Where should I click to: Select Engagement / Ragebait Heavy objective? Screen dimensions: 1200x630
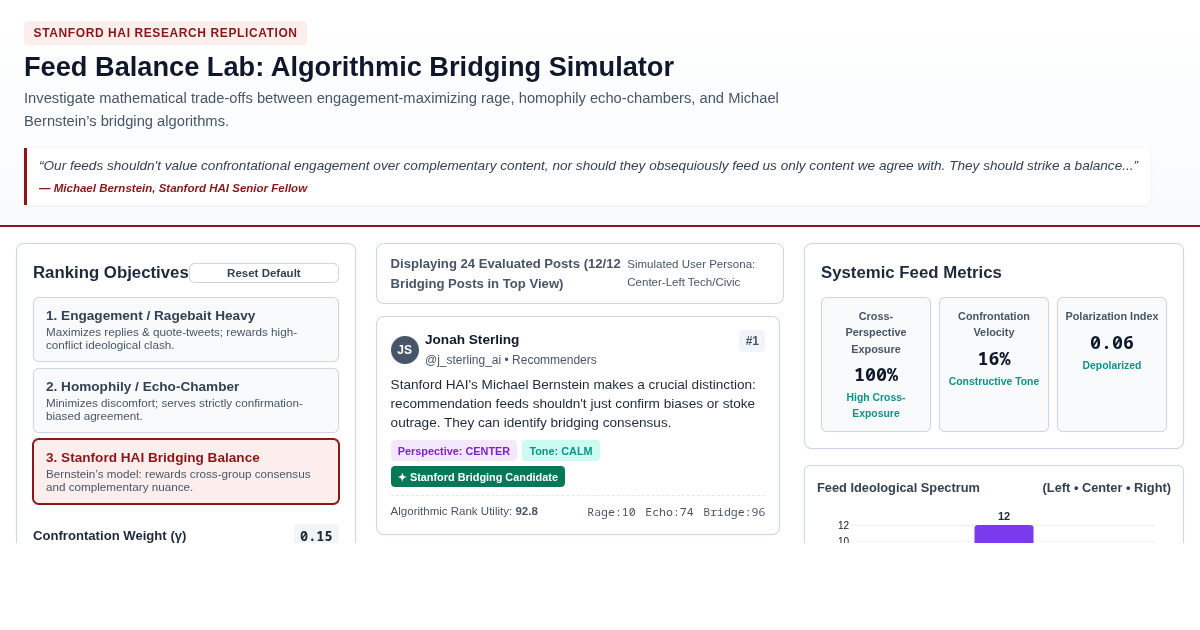pos(186,329)
